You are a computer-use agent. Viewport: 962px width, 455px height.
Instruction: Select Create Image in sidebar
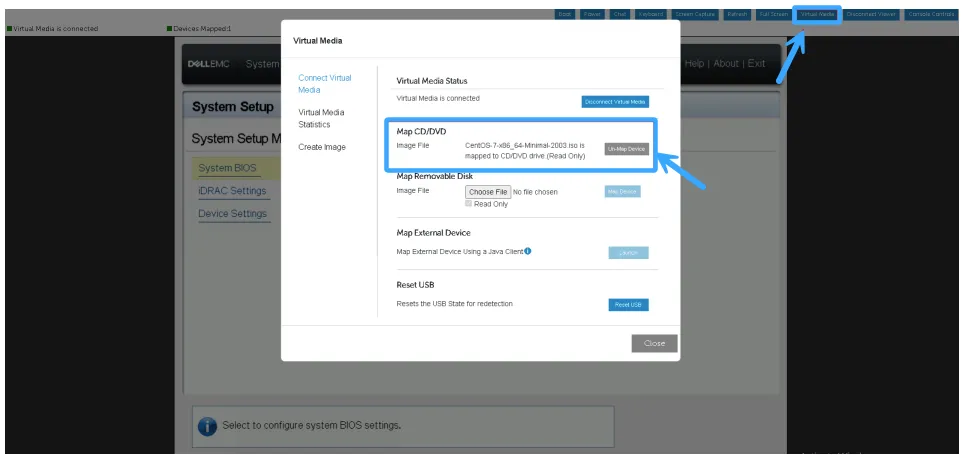322,147
